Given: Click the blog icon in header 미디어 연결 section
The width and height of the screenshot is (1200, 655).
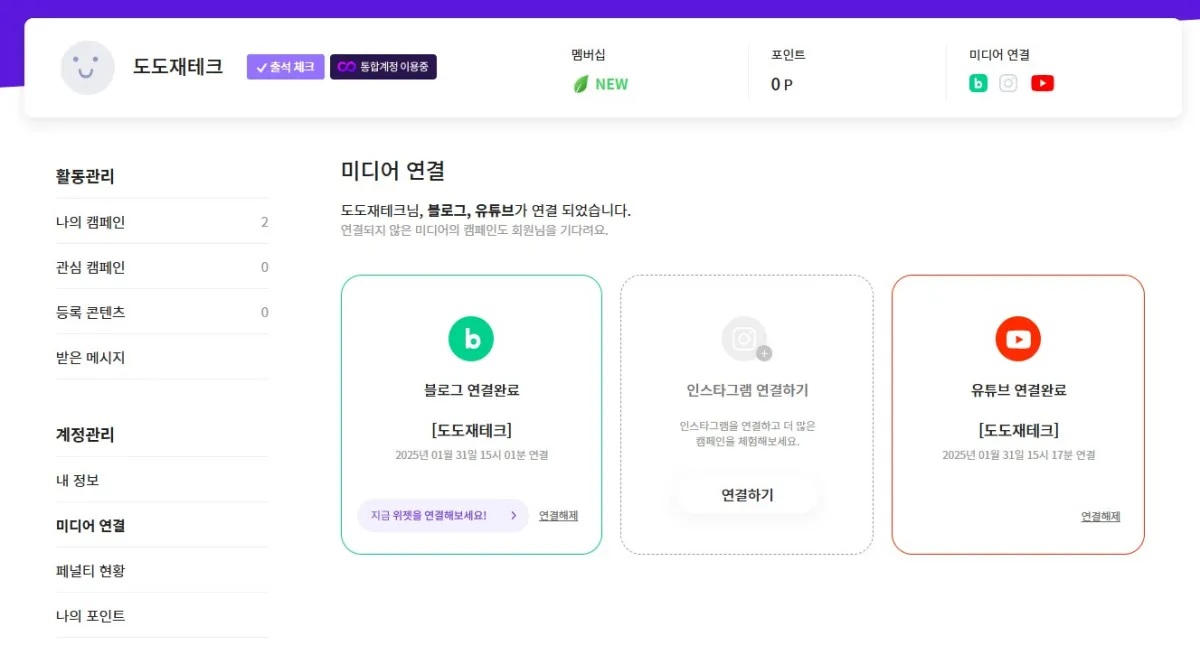Looking at the screenshot, I should (978, 83).
